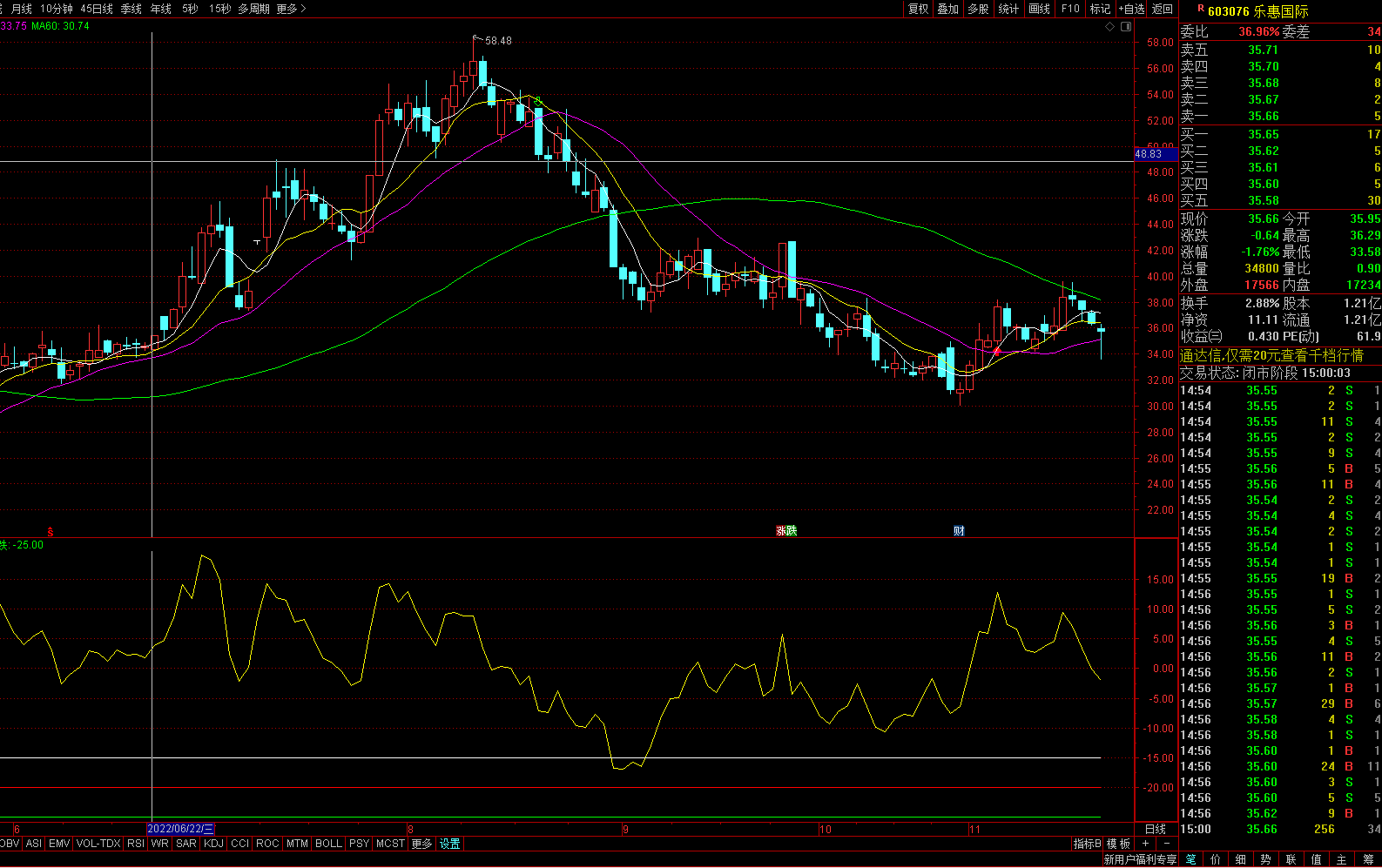This screenshot has height=868, width=1382.
Task: Select the ASI indicator tab
Action: [34, 844]
